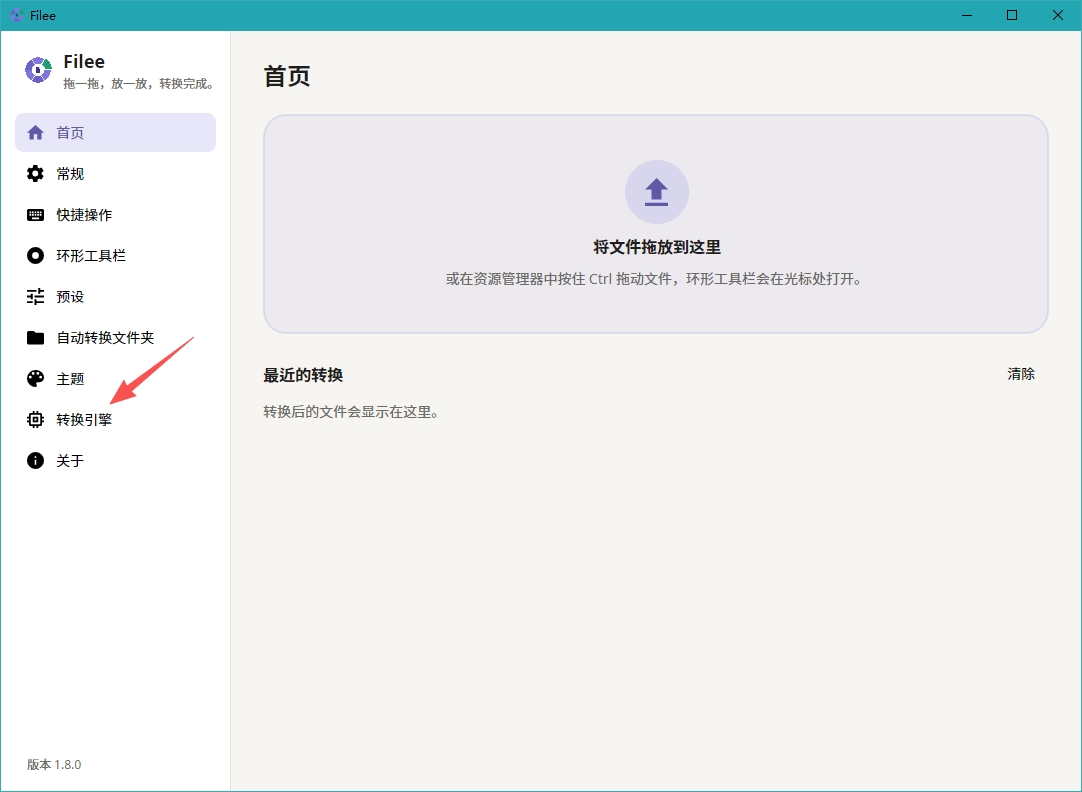Minimize the Filee window
Image resolution: width=1082 pixels, height=792 pixels.
[x=967, y=15]
